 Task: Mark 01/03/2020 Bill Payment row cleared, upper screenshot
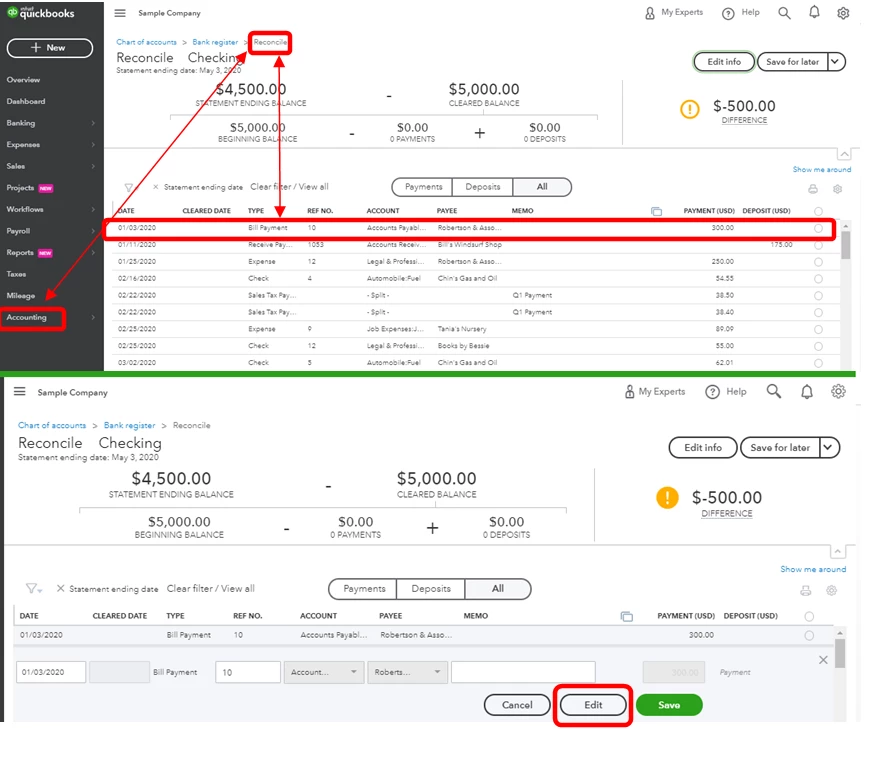point(818,228)
